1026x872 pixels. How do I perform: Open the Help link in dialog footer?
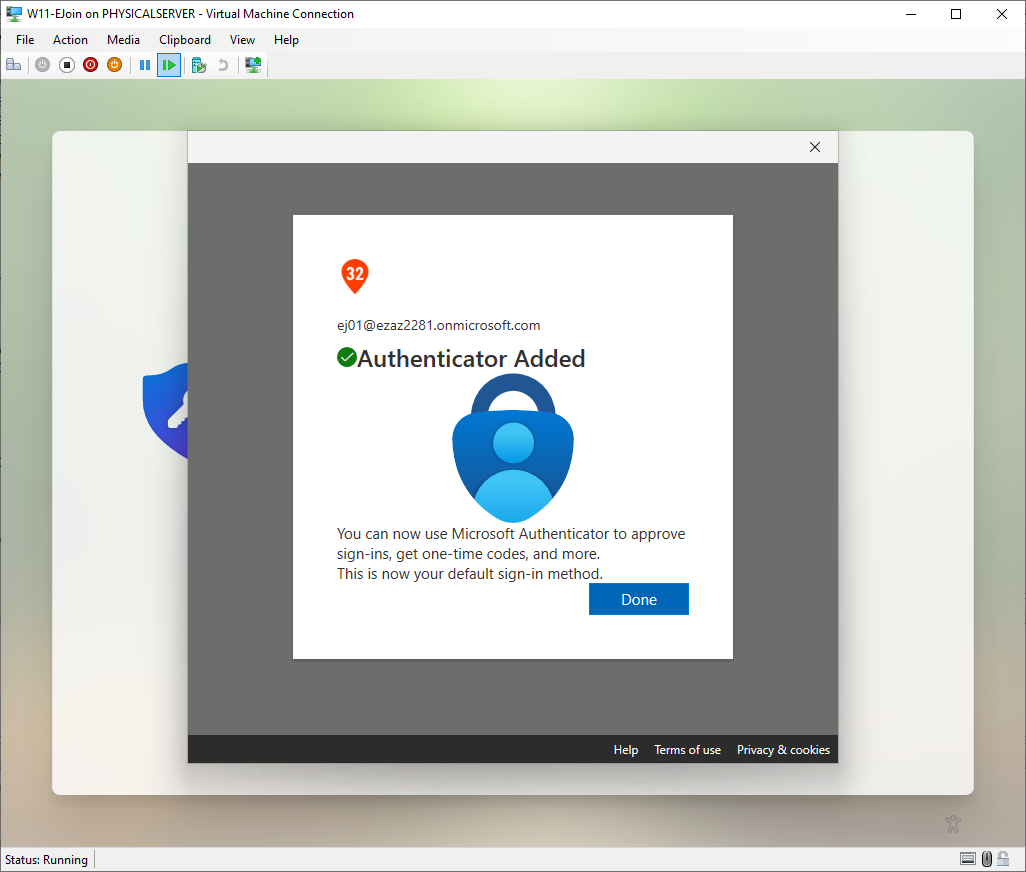pyautogui.click(x=626, y=750)
